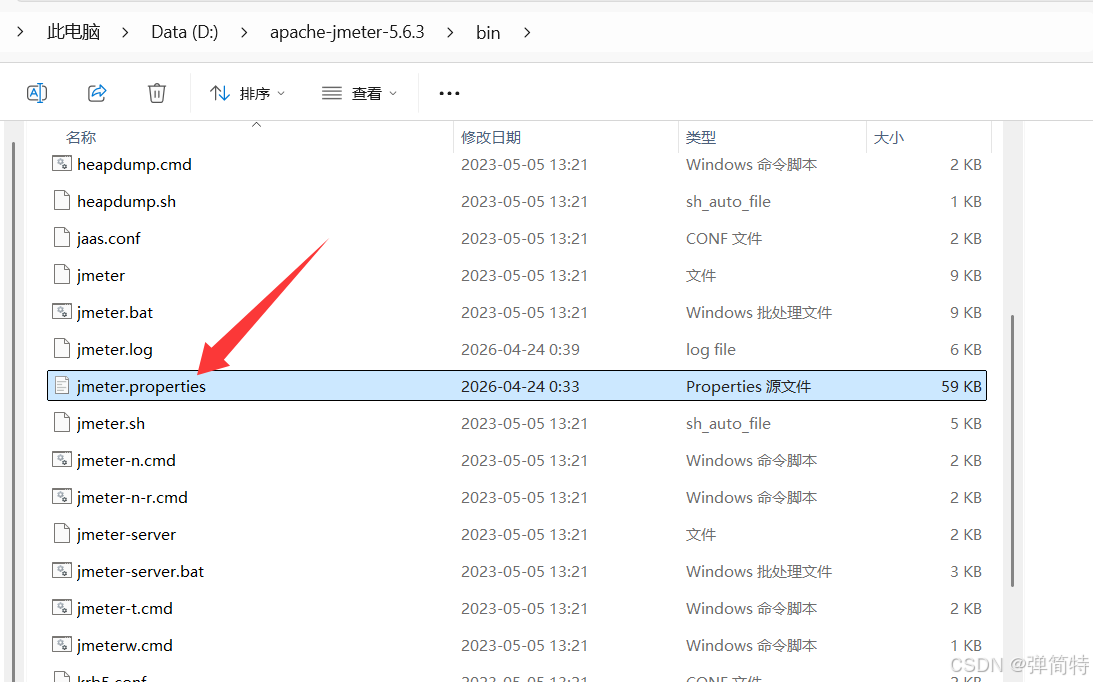
Task: Click the 59 KB size cell
Action: 961,386
